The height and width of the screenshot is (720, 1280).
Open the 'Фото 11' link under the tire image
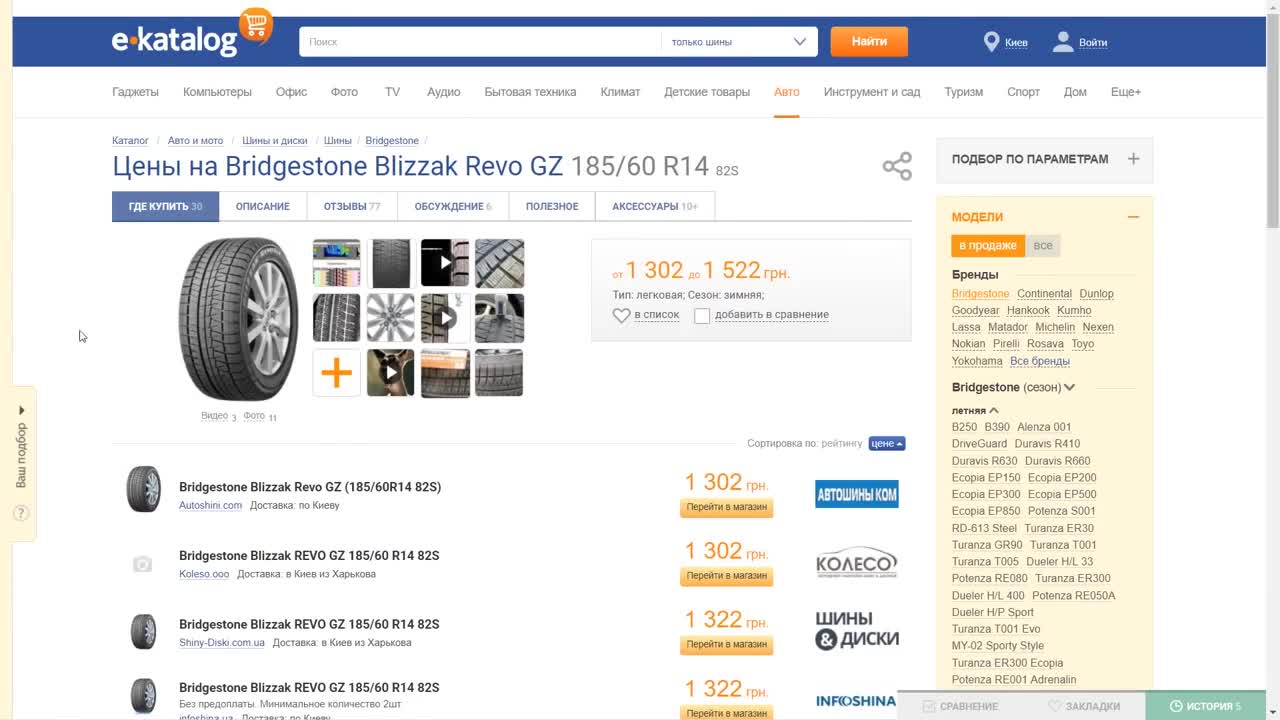tap(260, 416)
